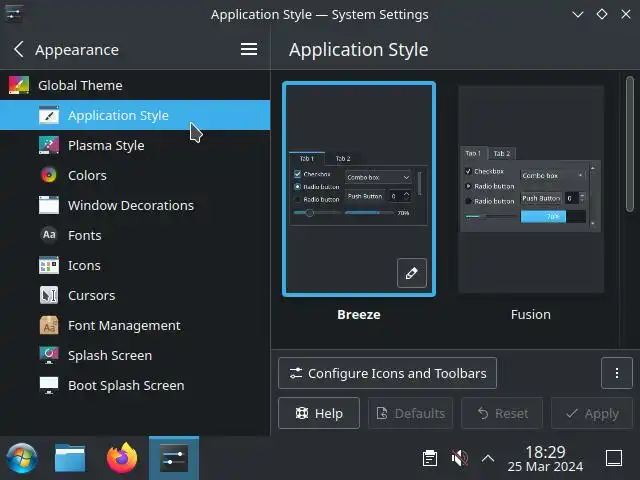640x480 pixels.
Task: Click the System Settings taskbar icon
Action: (x=174, y=458)
